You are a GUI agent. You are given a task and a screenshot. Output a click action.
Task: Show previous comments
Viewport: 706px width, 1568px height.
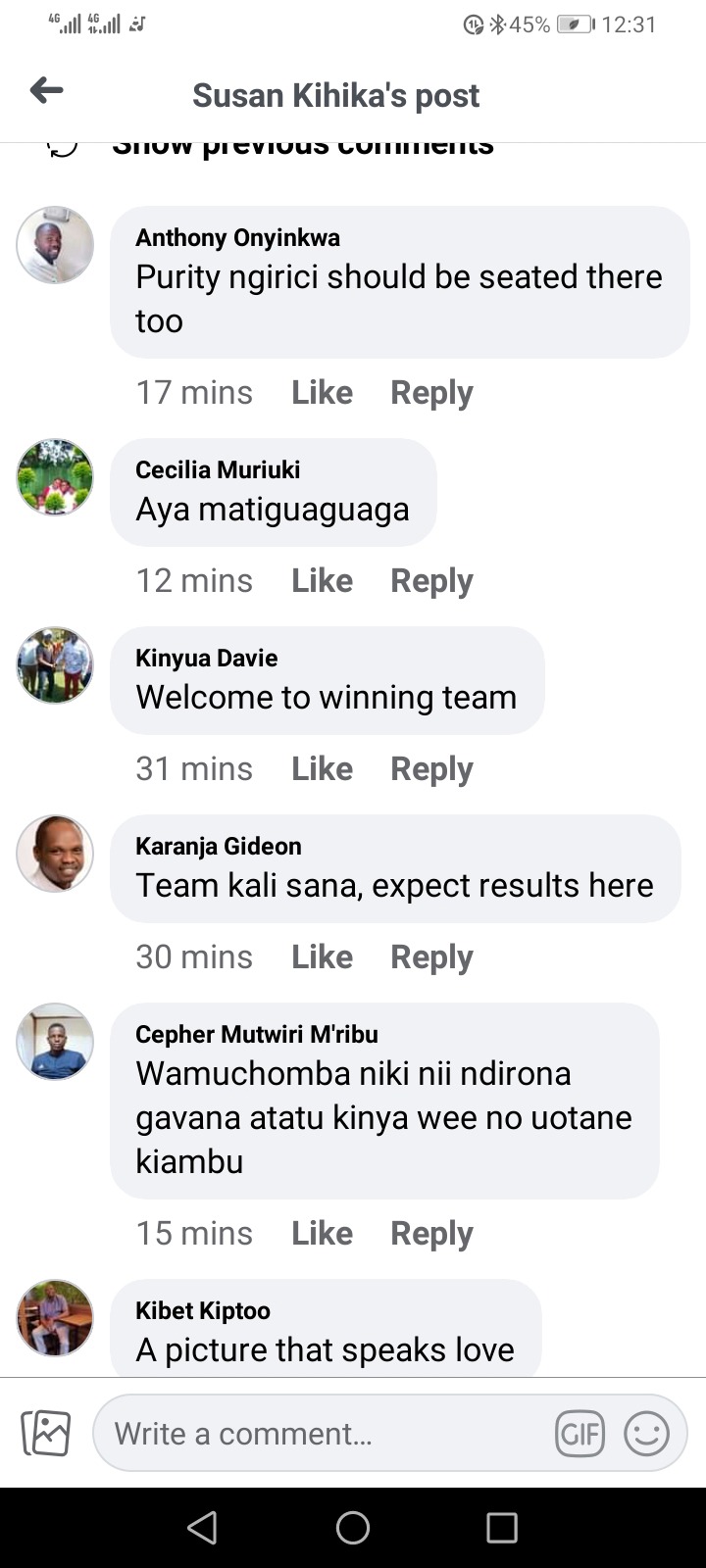pyautogui.click(x=302, y=147)
